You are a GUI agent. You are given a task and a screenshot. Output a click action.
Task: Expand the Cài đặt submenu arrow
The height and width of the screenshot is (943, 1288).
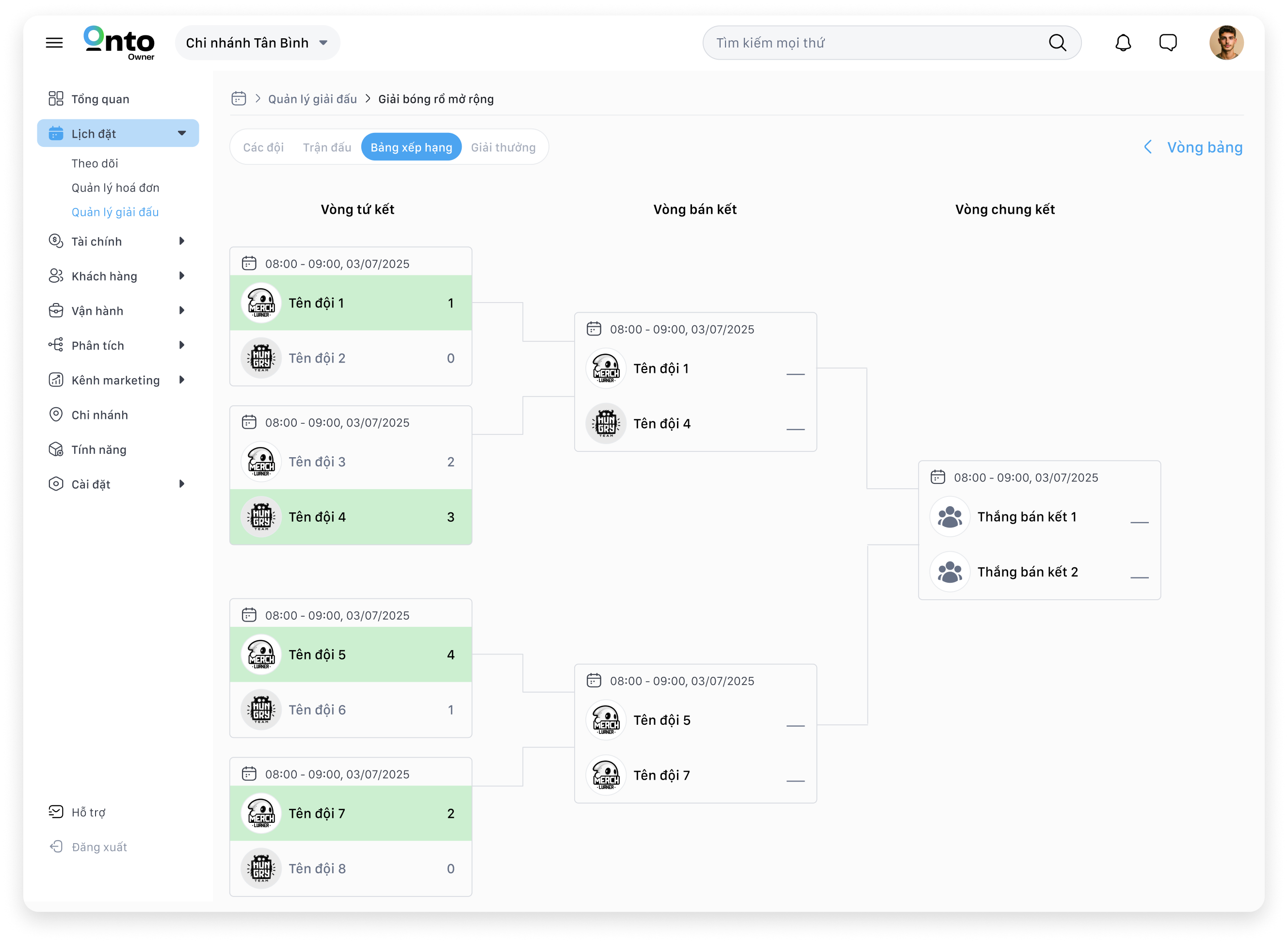(182, 484)
